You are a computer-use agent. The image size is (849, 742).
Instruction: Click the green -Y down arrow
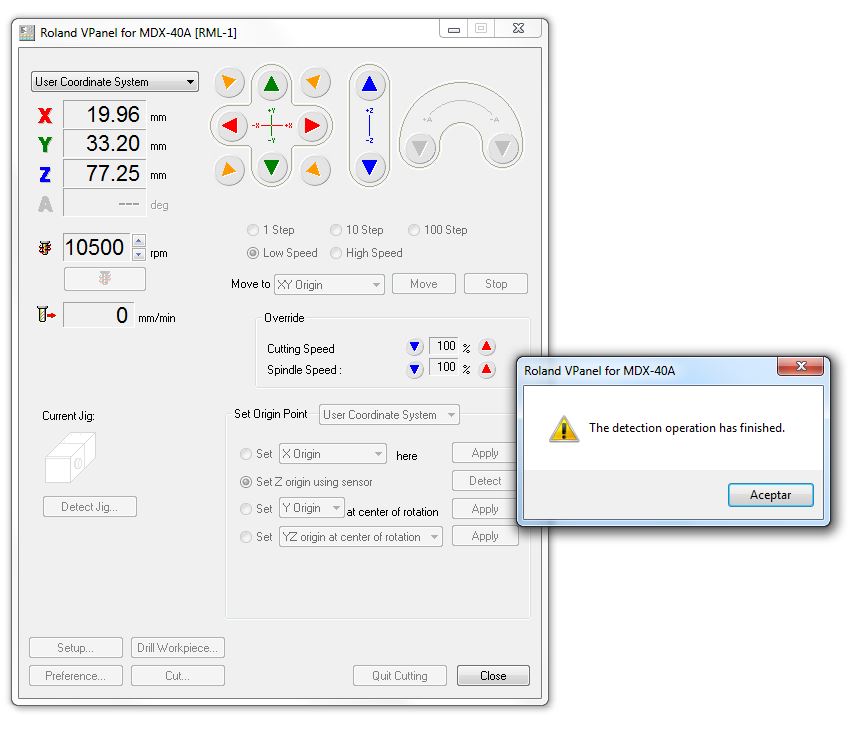[x=271, y=167]
